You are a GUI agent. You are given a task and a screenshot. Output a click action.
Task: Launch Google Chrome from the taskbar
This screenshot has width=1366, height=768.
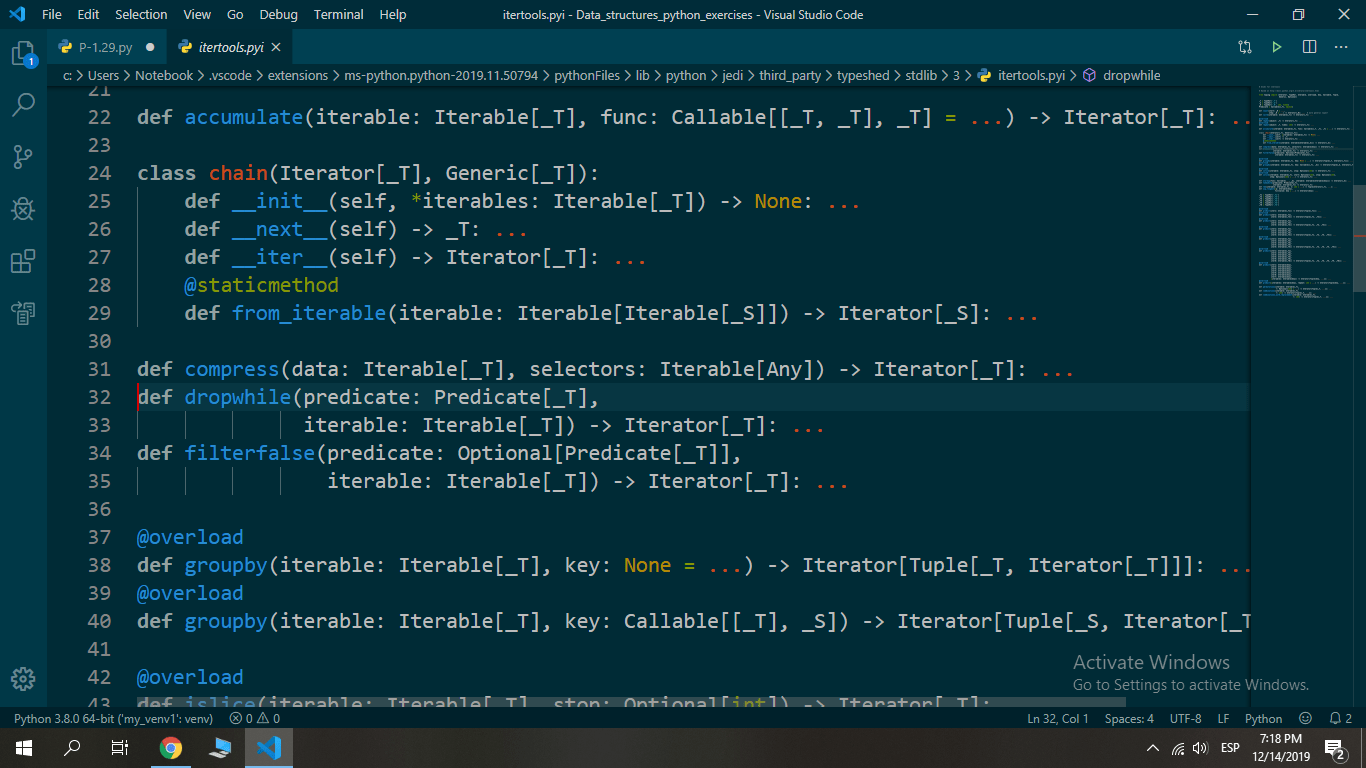pyautogui.click(x=170, y=747)
